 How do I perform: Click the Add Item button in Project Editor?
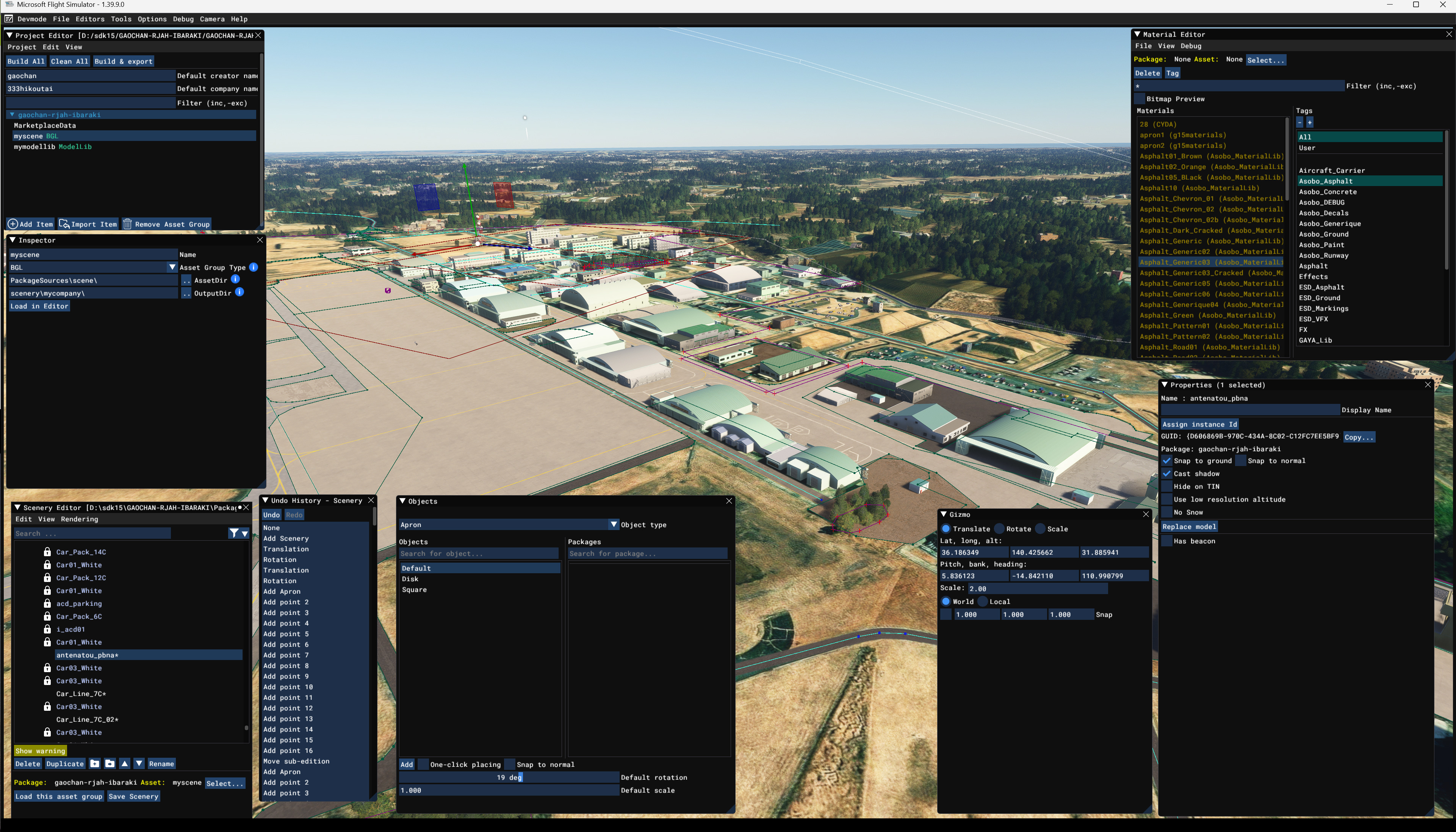(30, 224)
